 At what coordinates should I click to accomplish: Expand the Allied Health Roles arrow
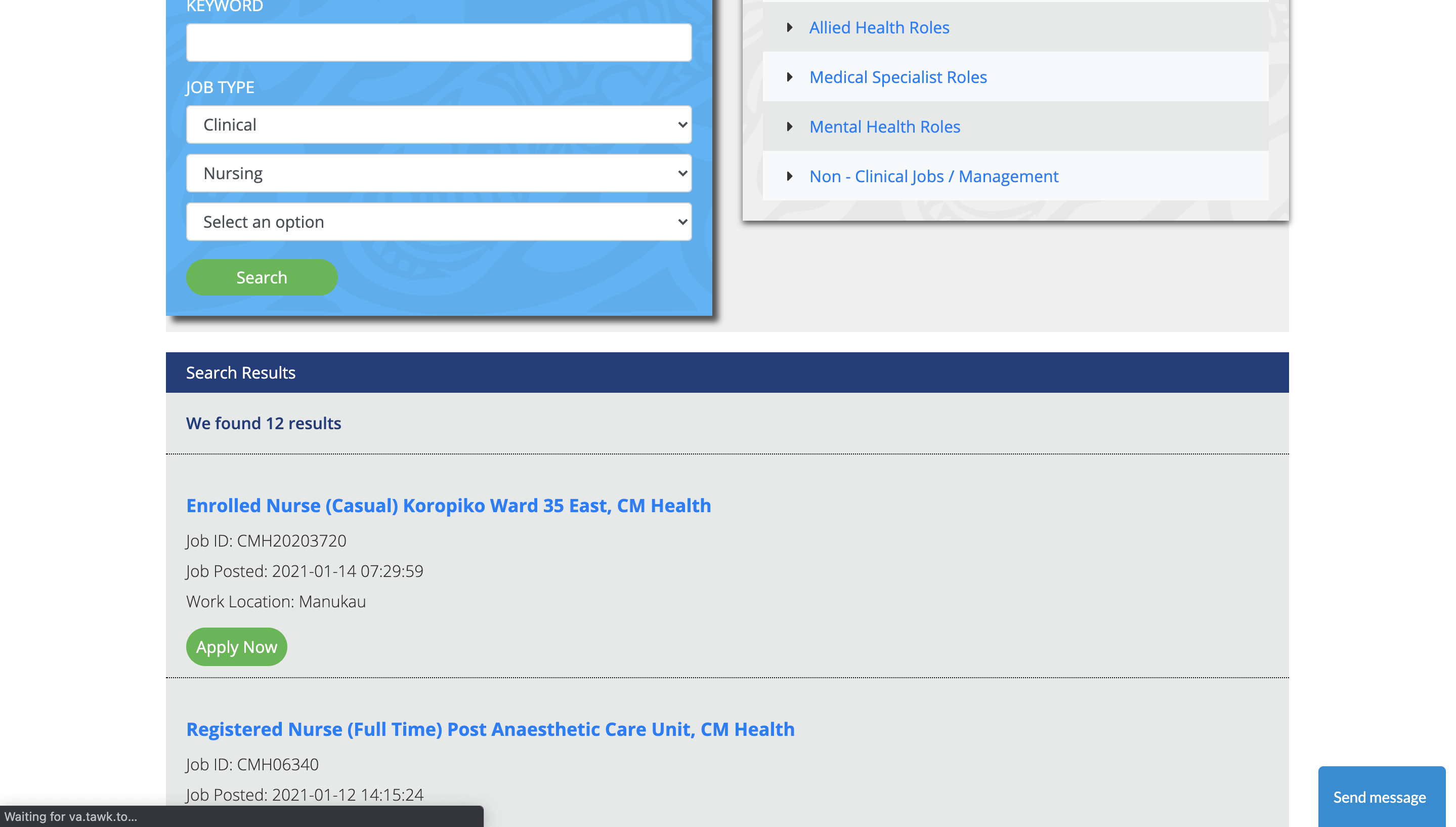pos(789,27)
